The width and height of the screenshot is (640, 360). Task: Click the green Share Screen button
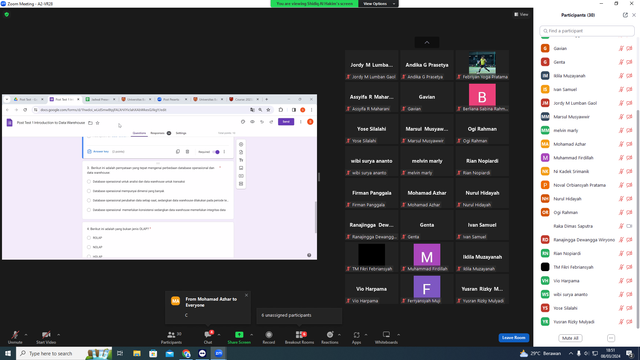[x=239, y=337]
